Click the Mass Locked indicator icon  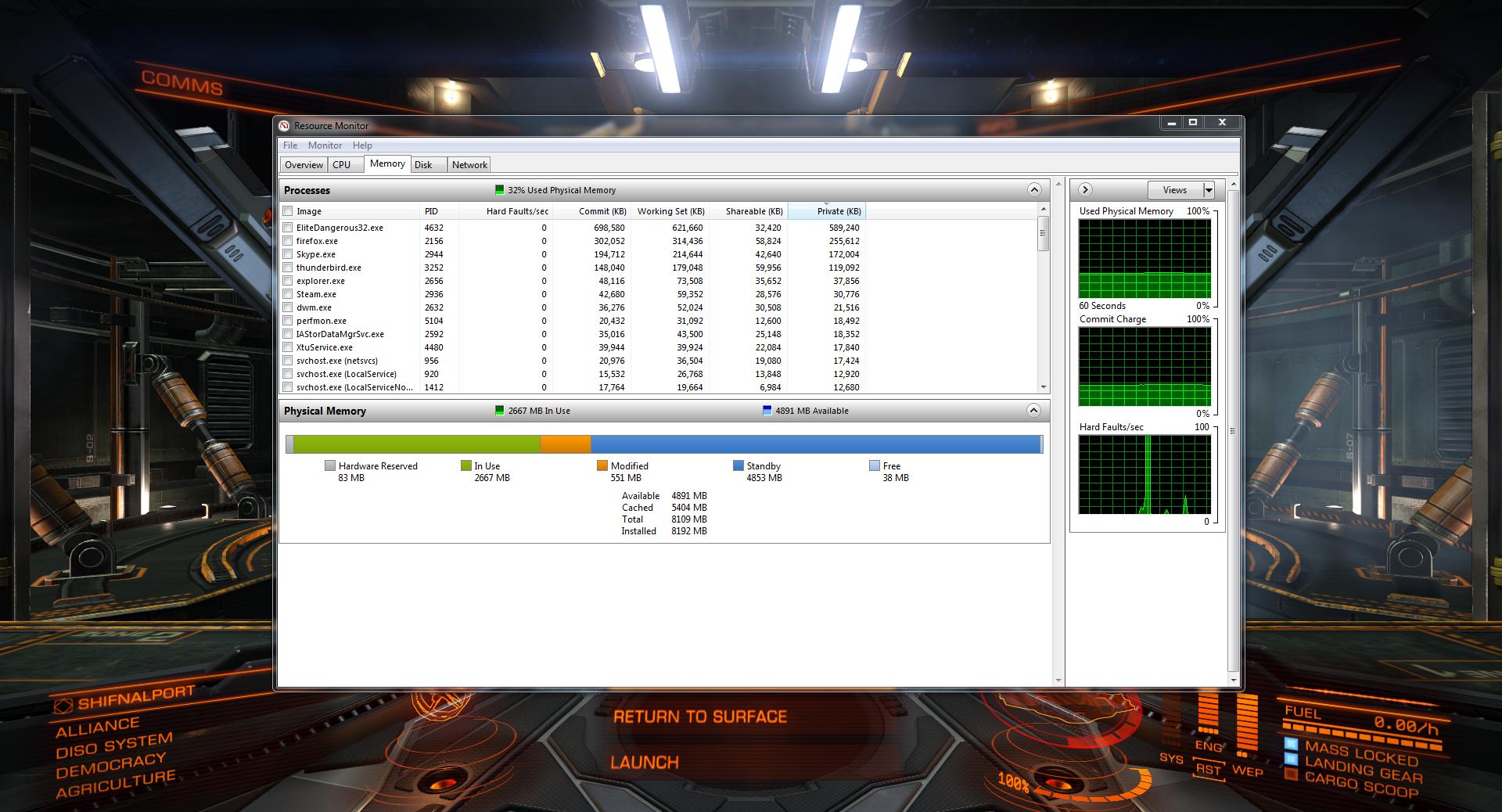pyautogui.click(x=1291, y=744)
